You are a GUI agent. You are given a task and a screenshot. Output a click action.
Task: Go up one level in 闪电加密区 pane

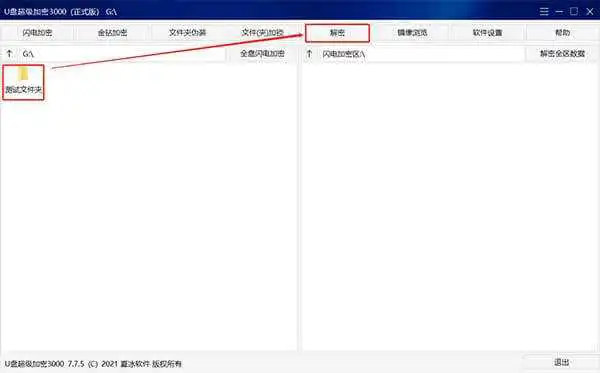(x=309, y=54)
